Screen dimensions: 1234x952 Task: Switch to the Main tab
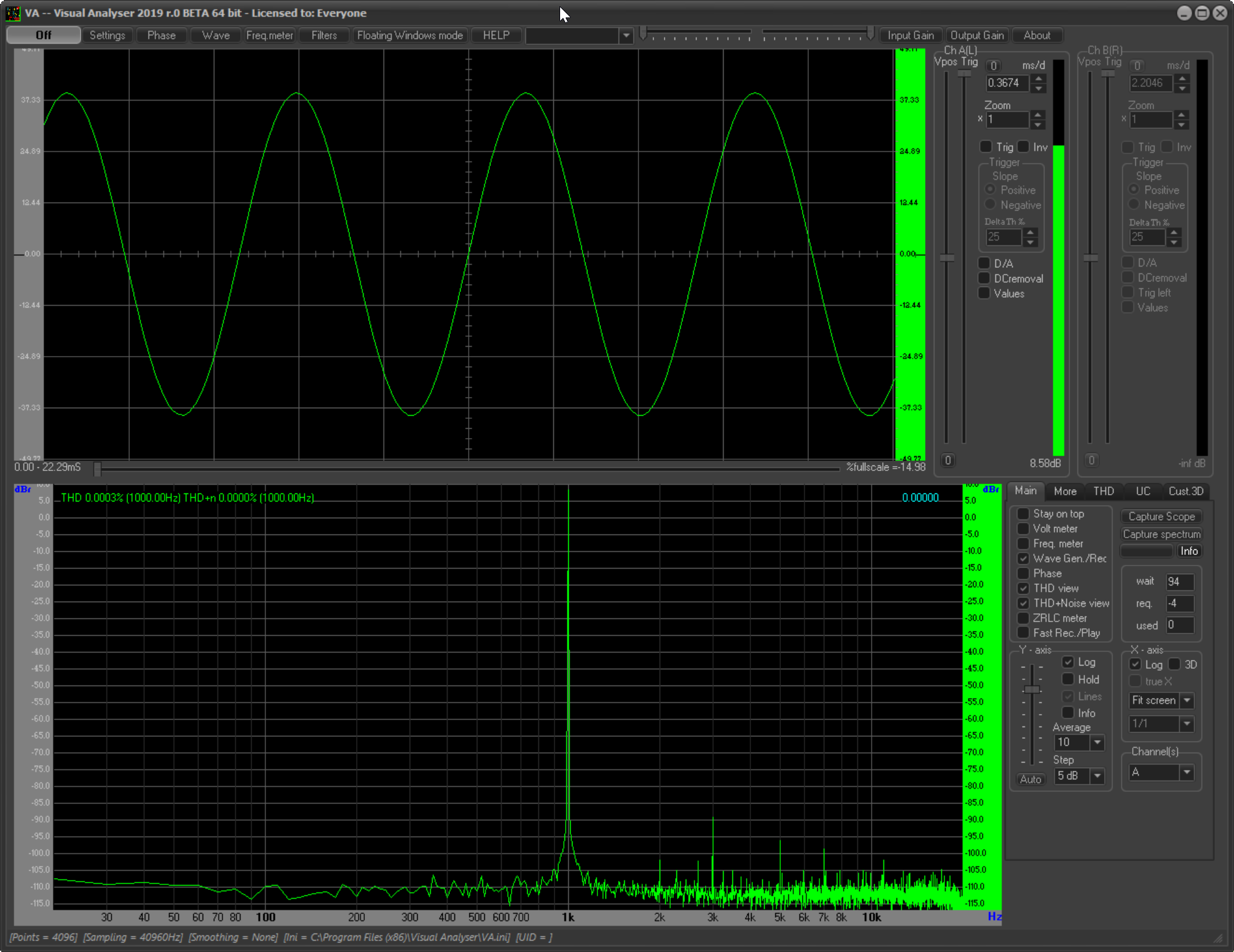point(1025,491)
